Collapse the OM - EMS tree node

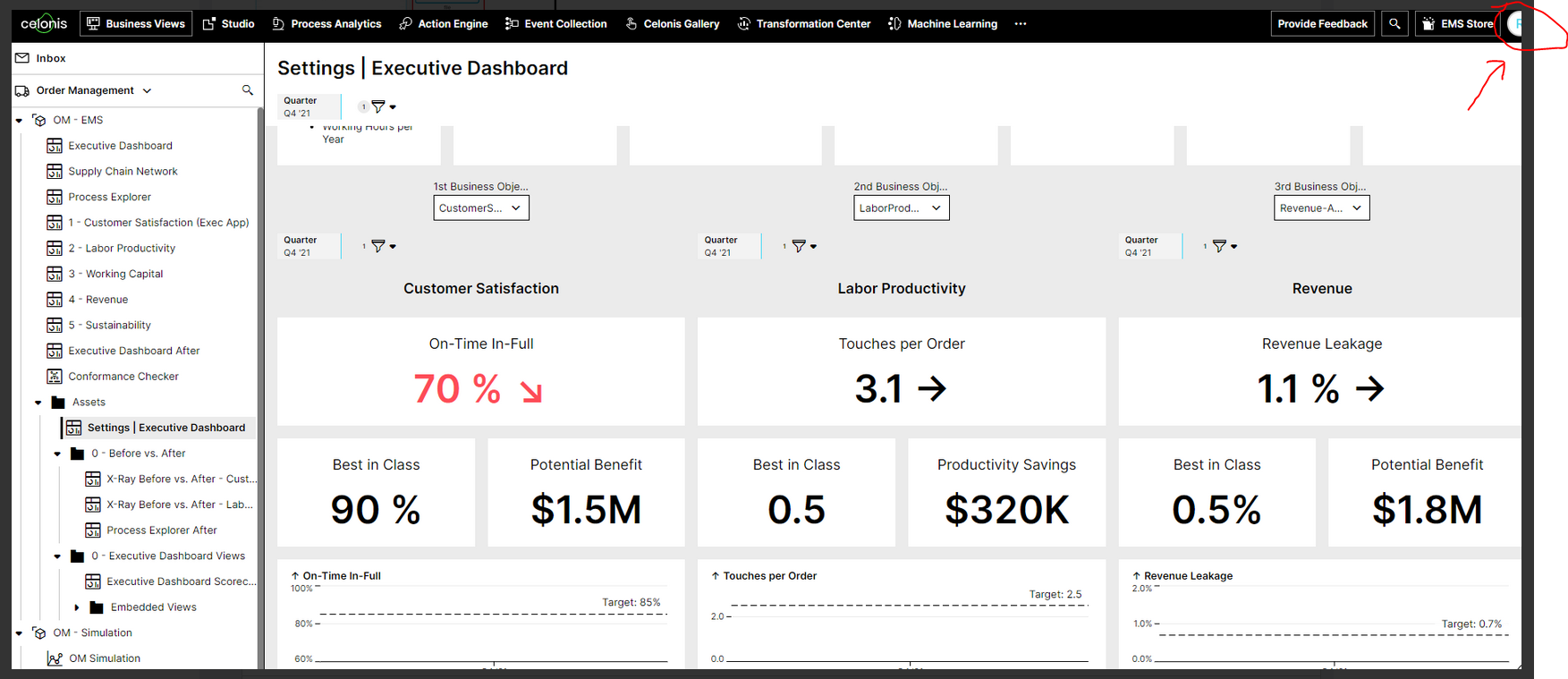19,120
